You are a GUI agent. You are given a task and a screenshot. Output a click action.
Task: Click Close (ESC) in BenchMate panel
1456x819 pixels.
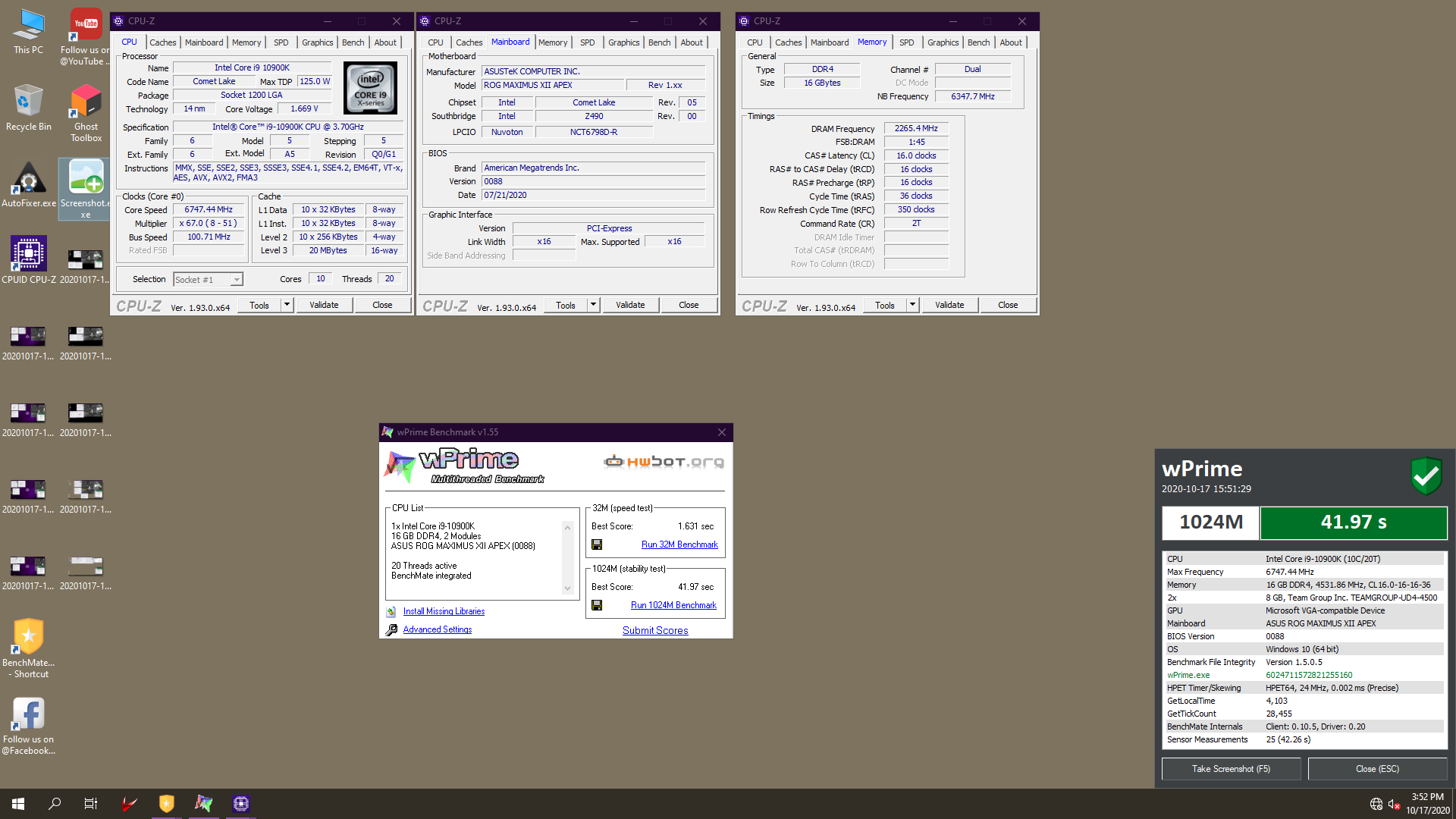[1377, 769]
